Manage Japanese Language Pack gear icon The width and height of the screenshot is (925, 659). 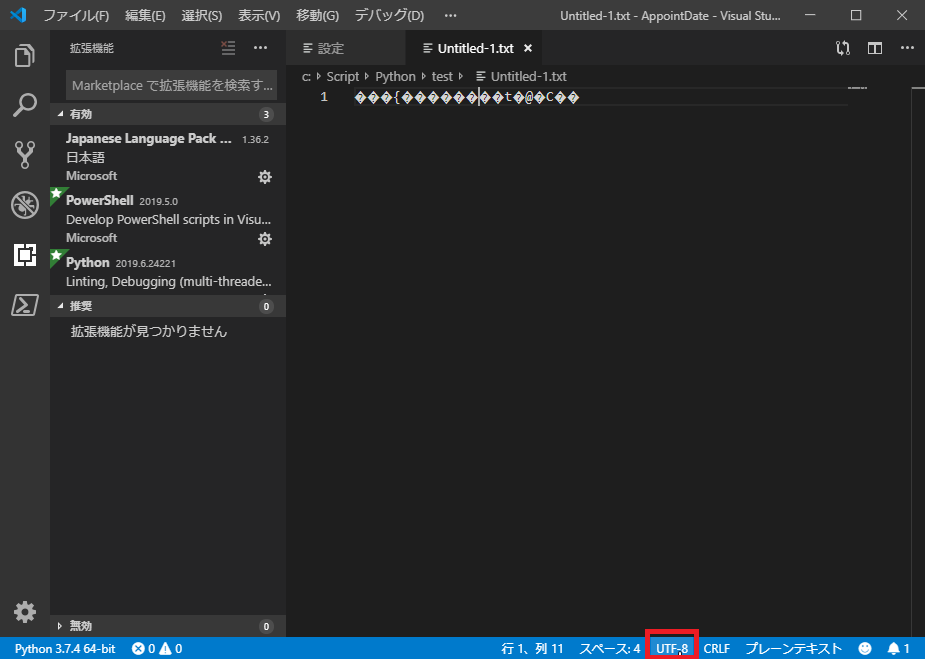[265, 176]
